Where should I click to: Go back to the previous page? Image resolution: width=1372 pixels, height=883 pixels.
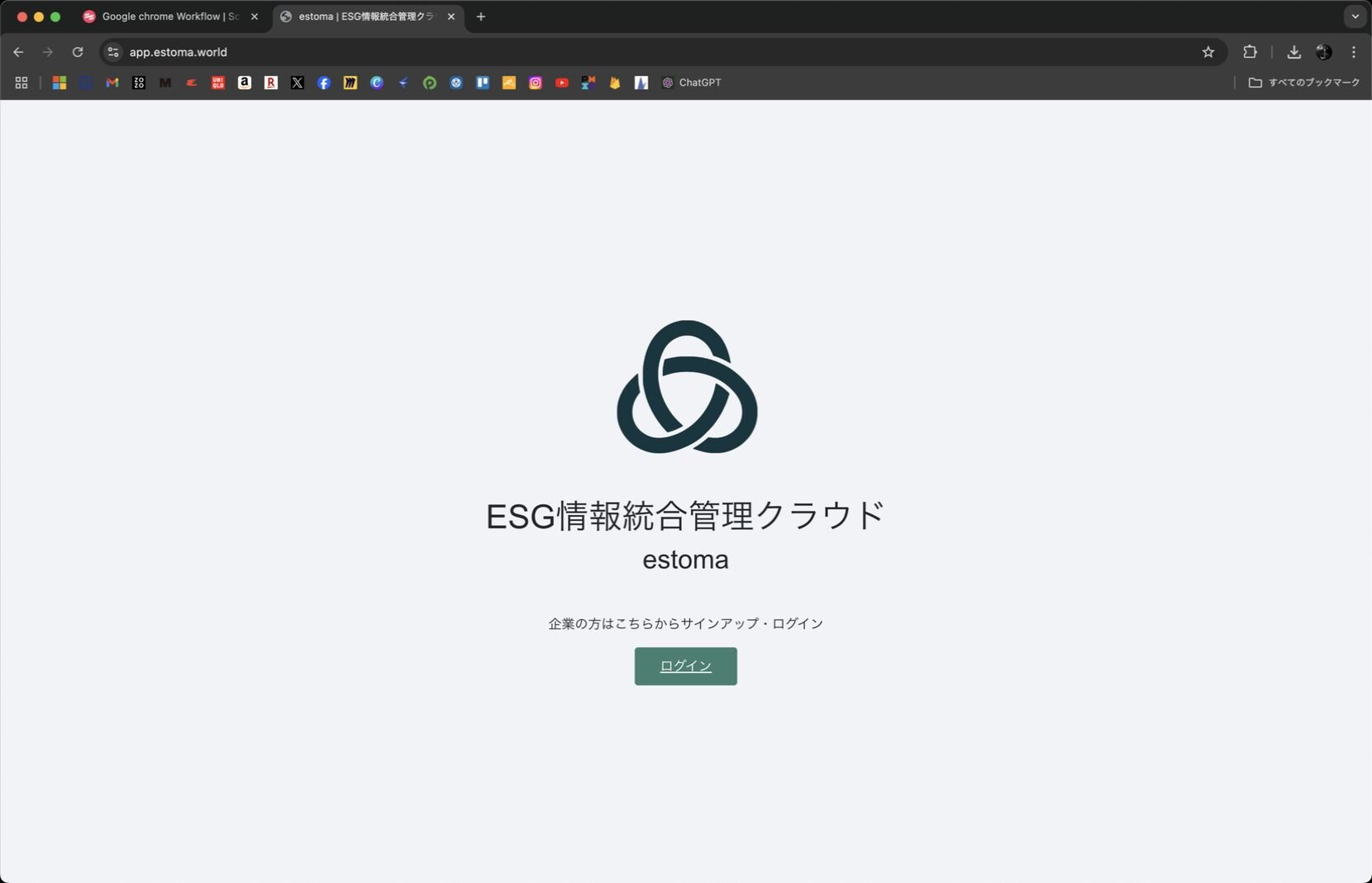[x=18, y=52]
